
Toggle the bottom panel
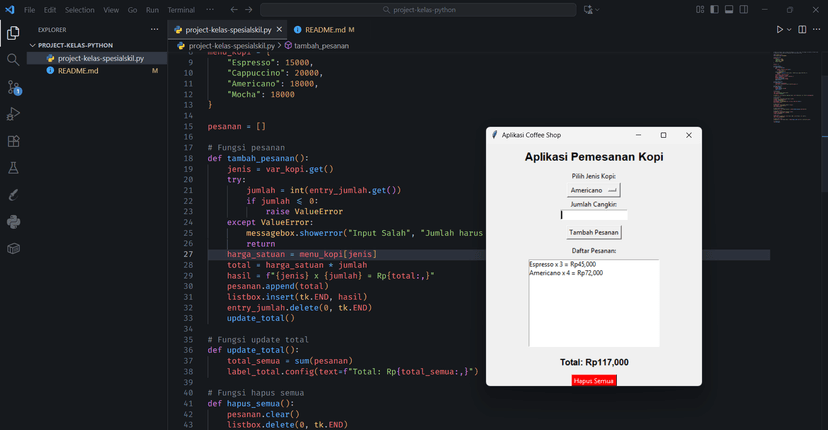click(729, 10)
